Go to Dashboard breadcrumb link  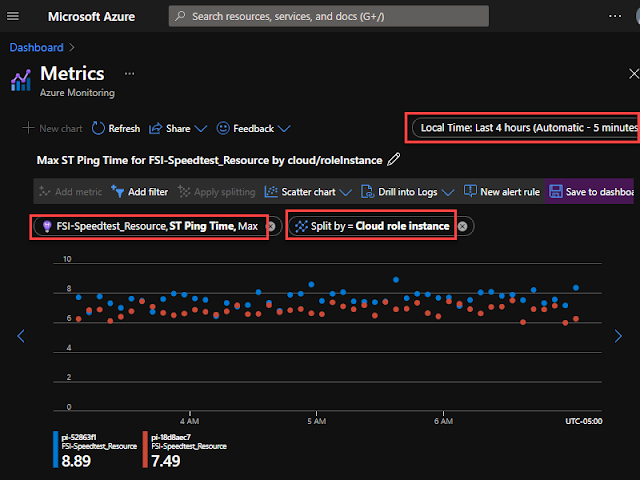[36, 47]
